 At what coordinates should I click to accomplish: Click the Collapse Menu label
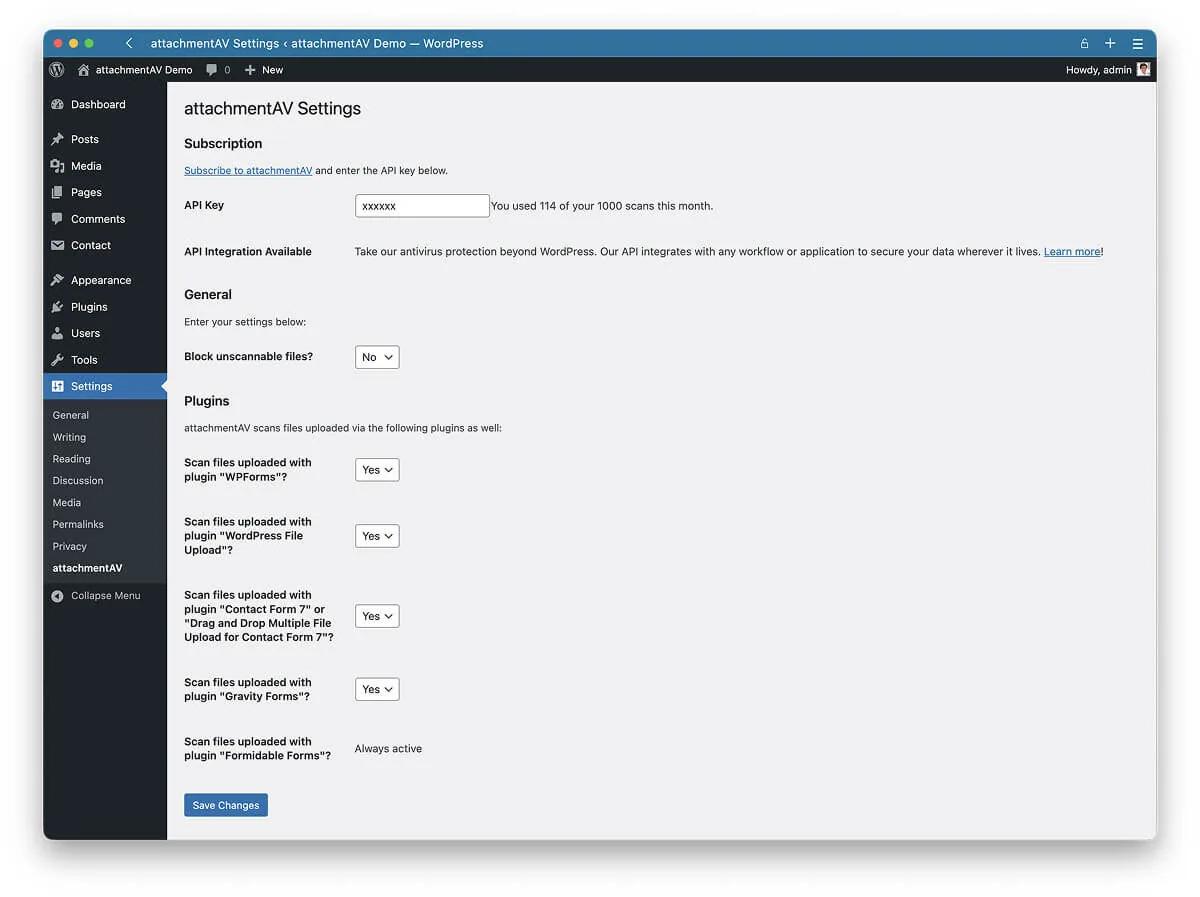pyautogui.click(x=106, y=596)
